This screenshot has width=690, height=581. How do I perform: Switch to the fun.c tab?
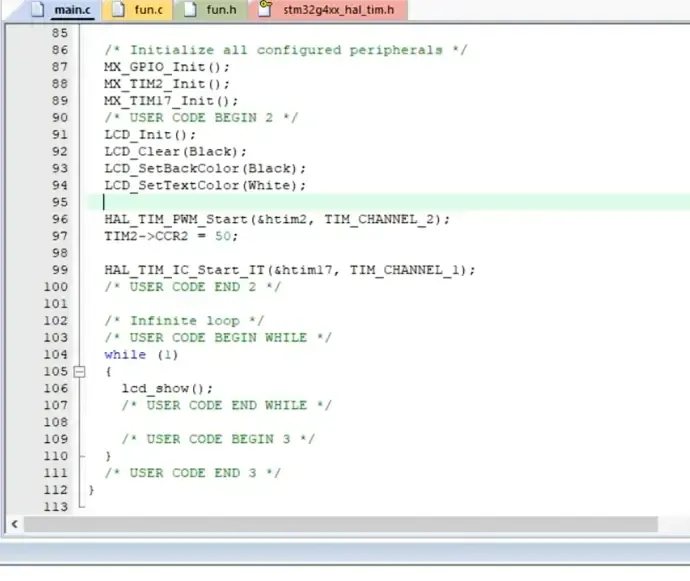[x=146, y=11]
